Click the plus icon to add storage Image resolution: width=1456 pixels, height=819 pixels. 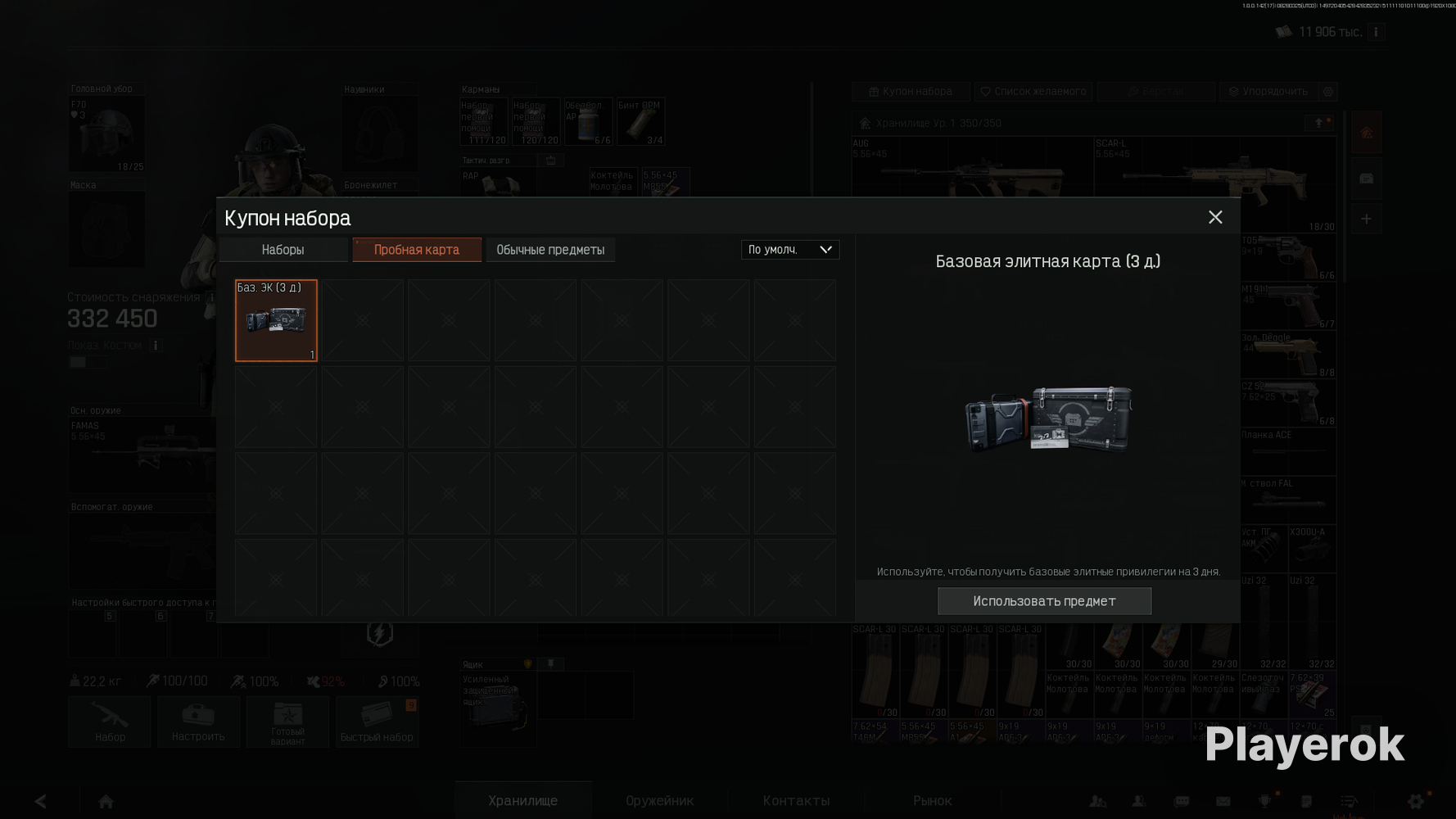point(1366,219)
